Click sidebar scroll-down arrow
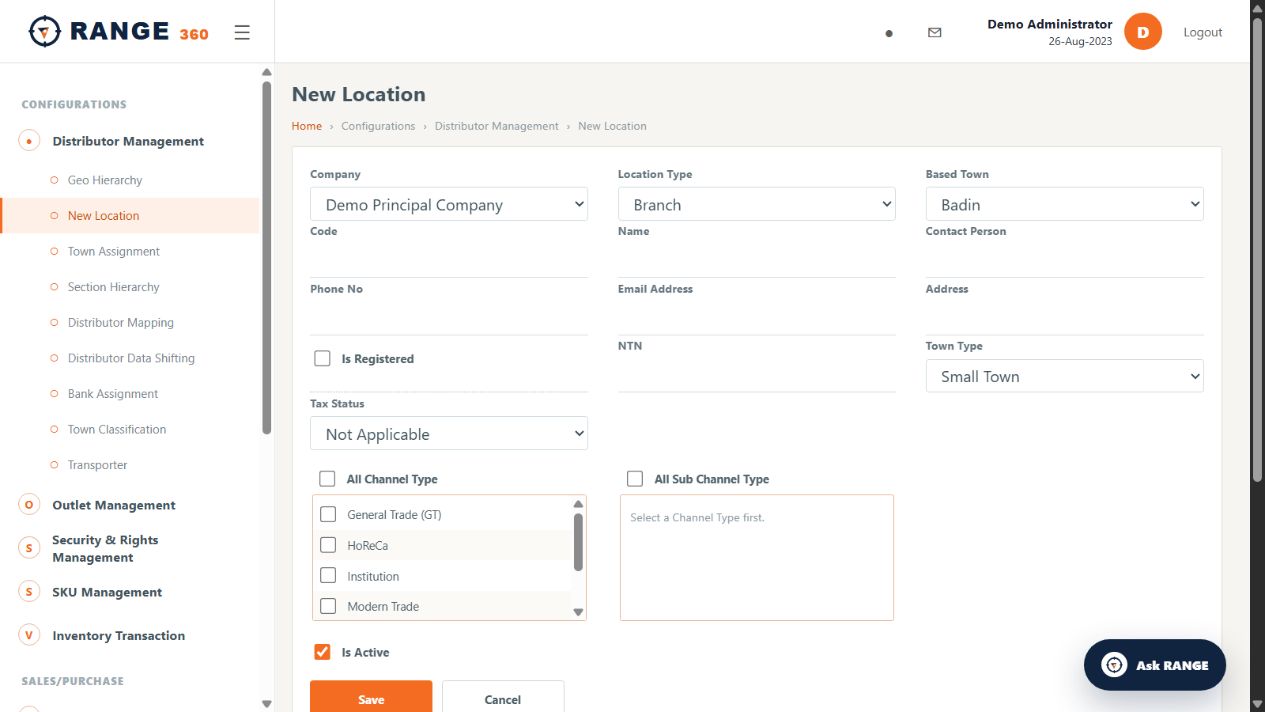This screenshot has height=712, width=1265. click(266, 704)
